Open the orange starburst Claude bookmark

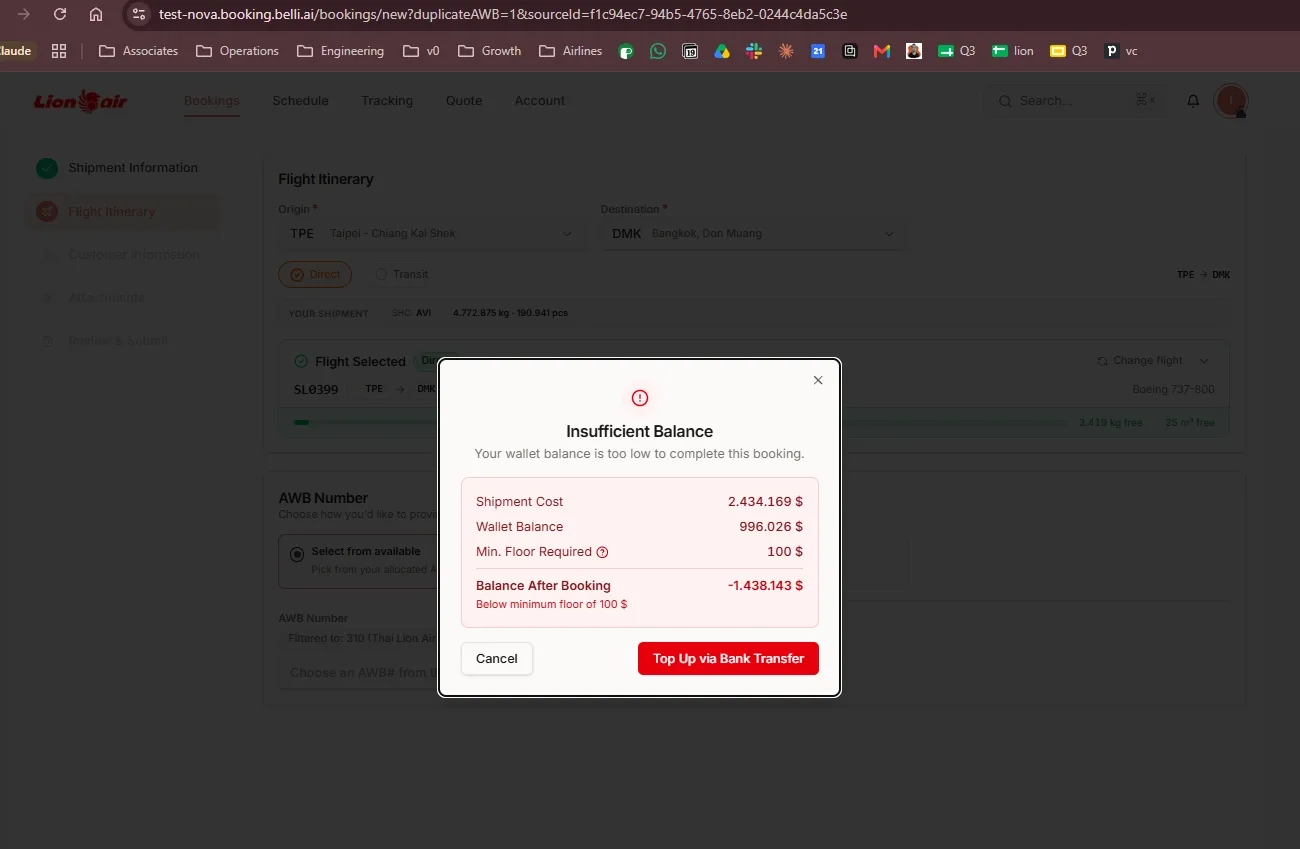786,51
